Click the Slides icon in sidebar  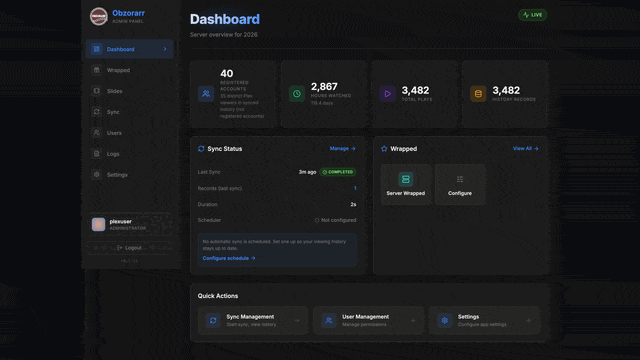96,91
